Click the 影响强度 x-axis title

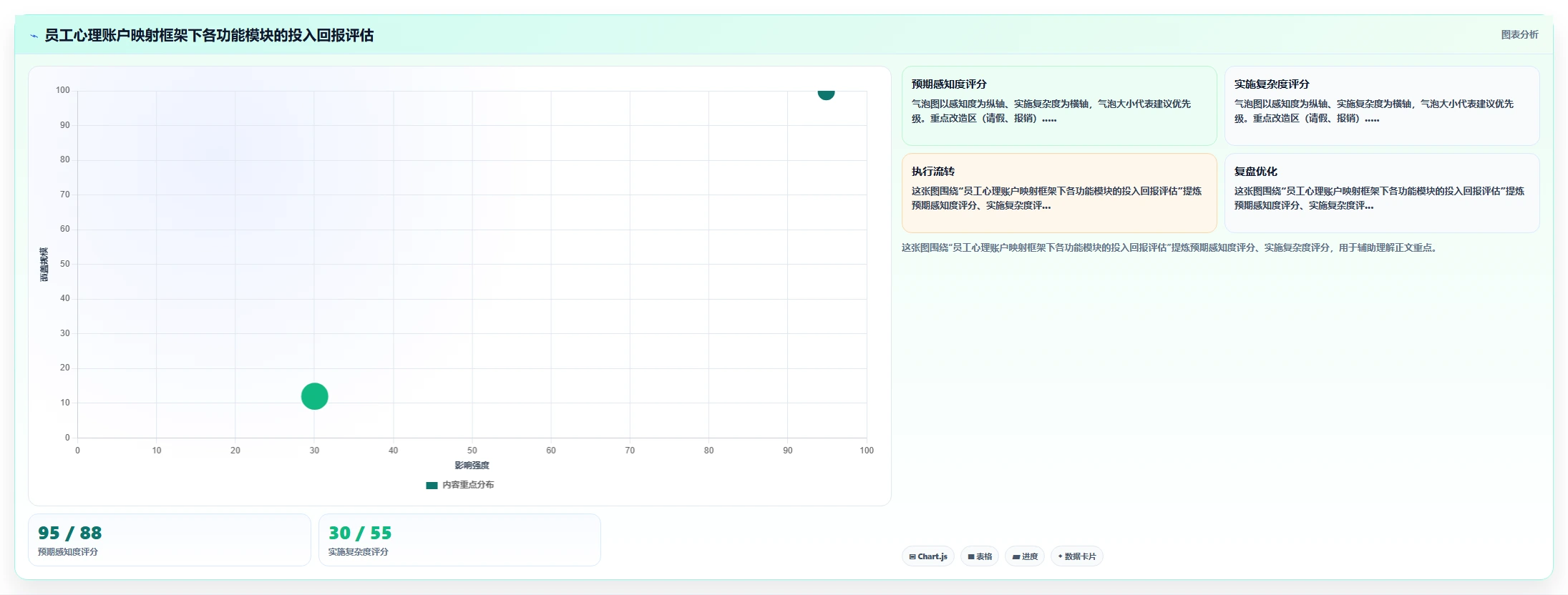tap(472, 466)
